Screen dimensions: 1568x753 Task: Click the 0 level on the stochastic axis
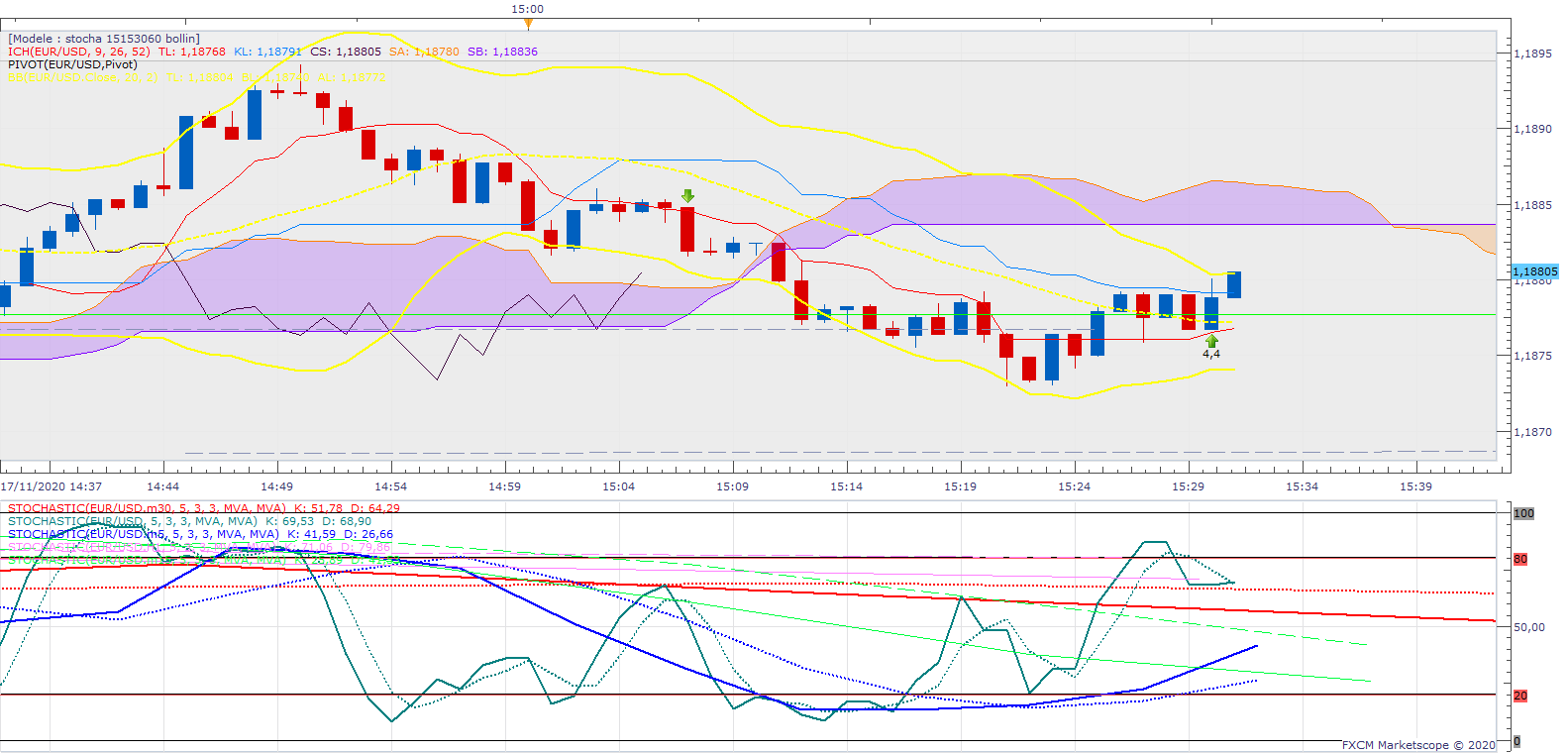coord(1516,741)
